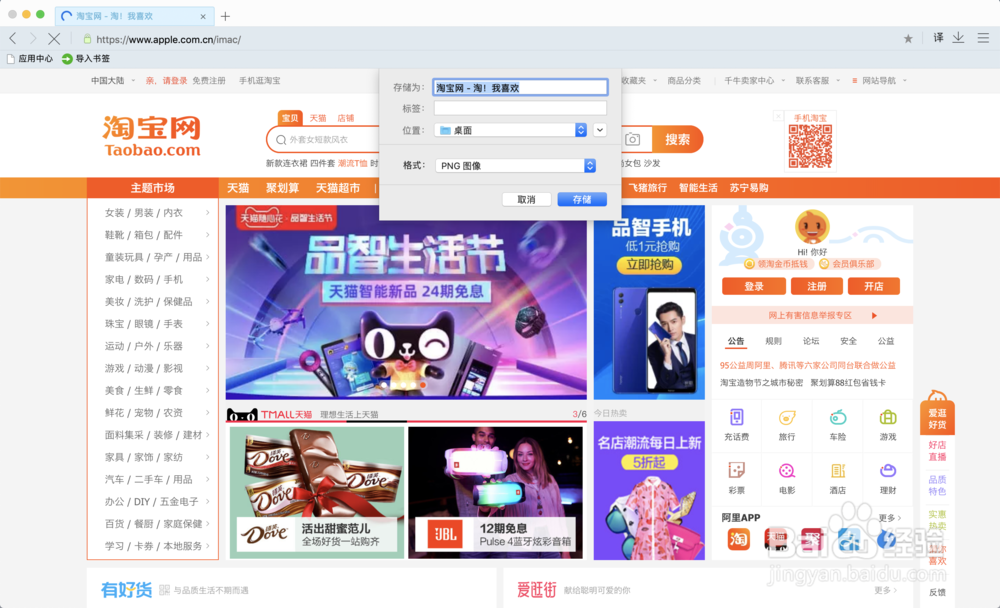
Task: Close the 淘宝网 browser tab
Action: pos(203,17)
